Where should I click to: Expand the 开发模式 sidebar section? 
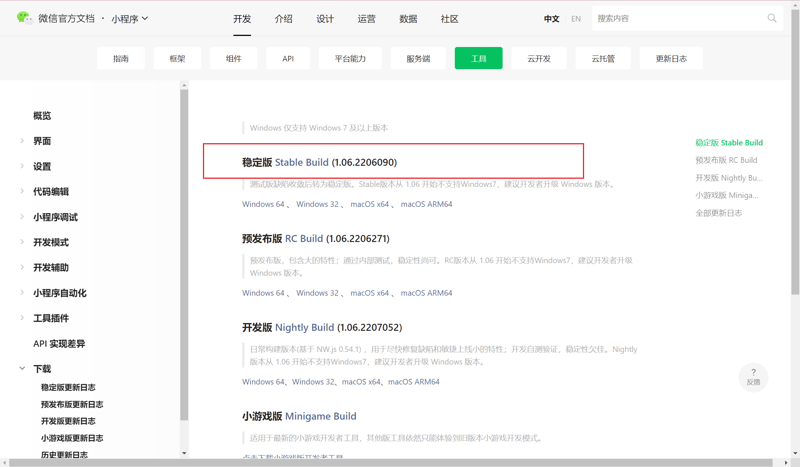tap(22, 242)
